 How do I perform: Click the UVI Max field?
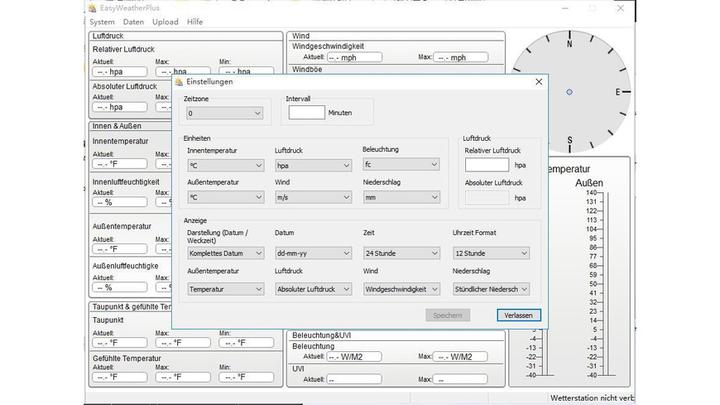coord(460,379)
